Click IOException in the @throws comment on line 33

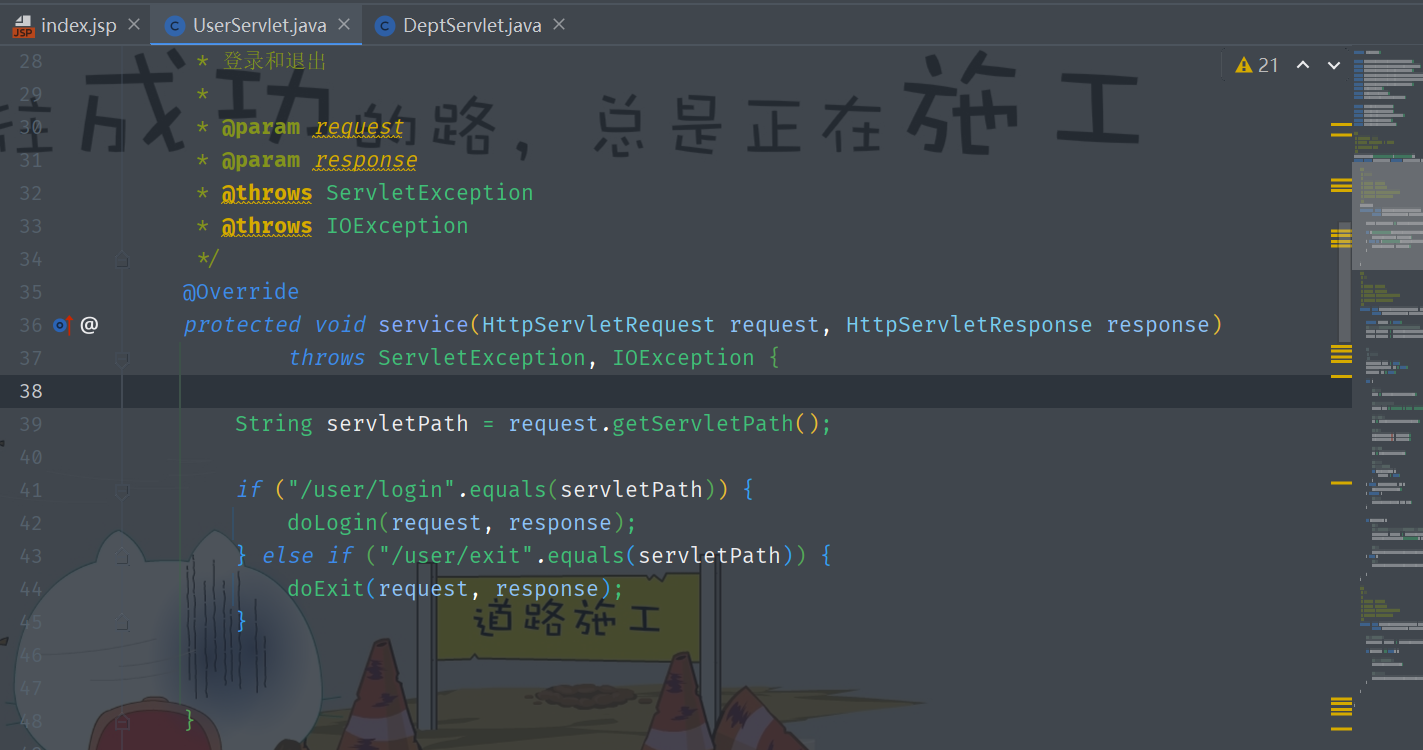pos(397,226)
